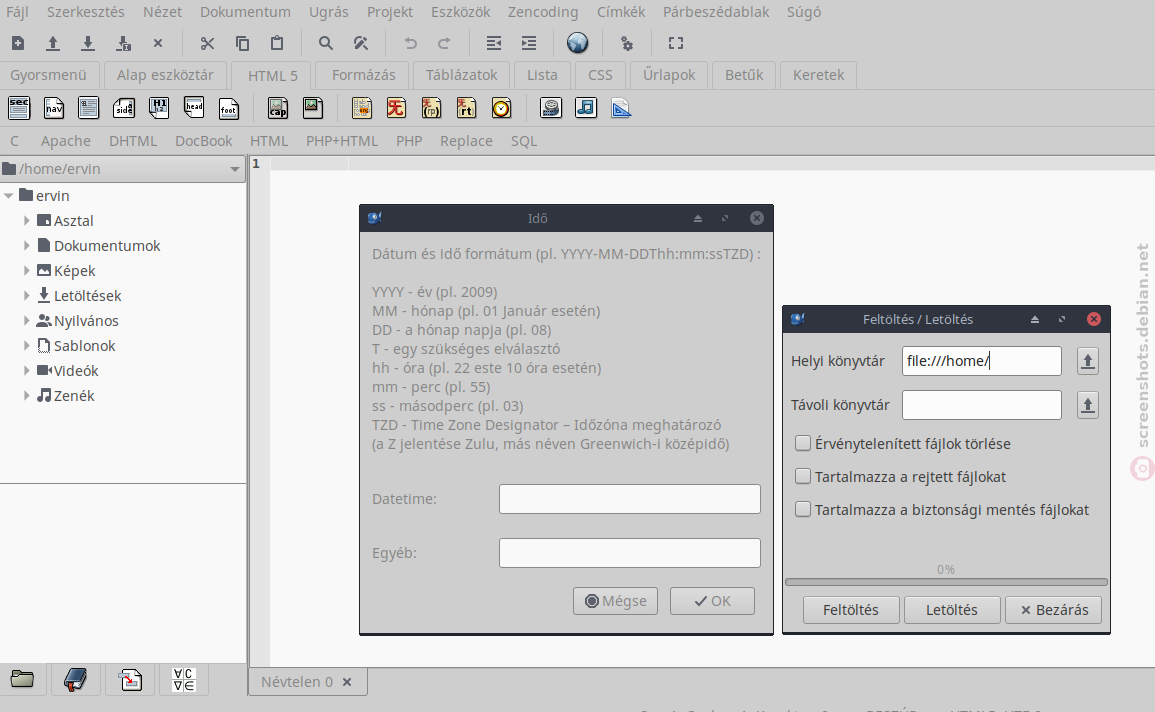Open search with the magnifier icon
1155x712 pixels.
[x=326, y=43]
